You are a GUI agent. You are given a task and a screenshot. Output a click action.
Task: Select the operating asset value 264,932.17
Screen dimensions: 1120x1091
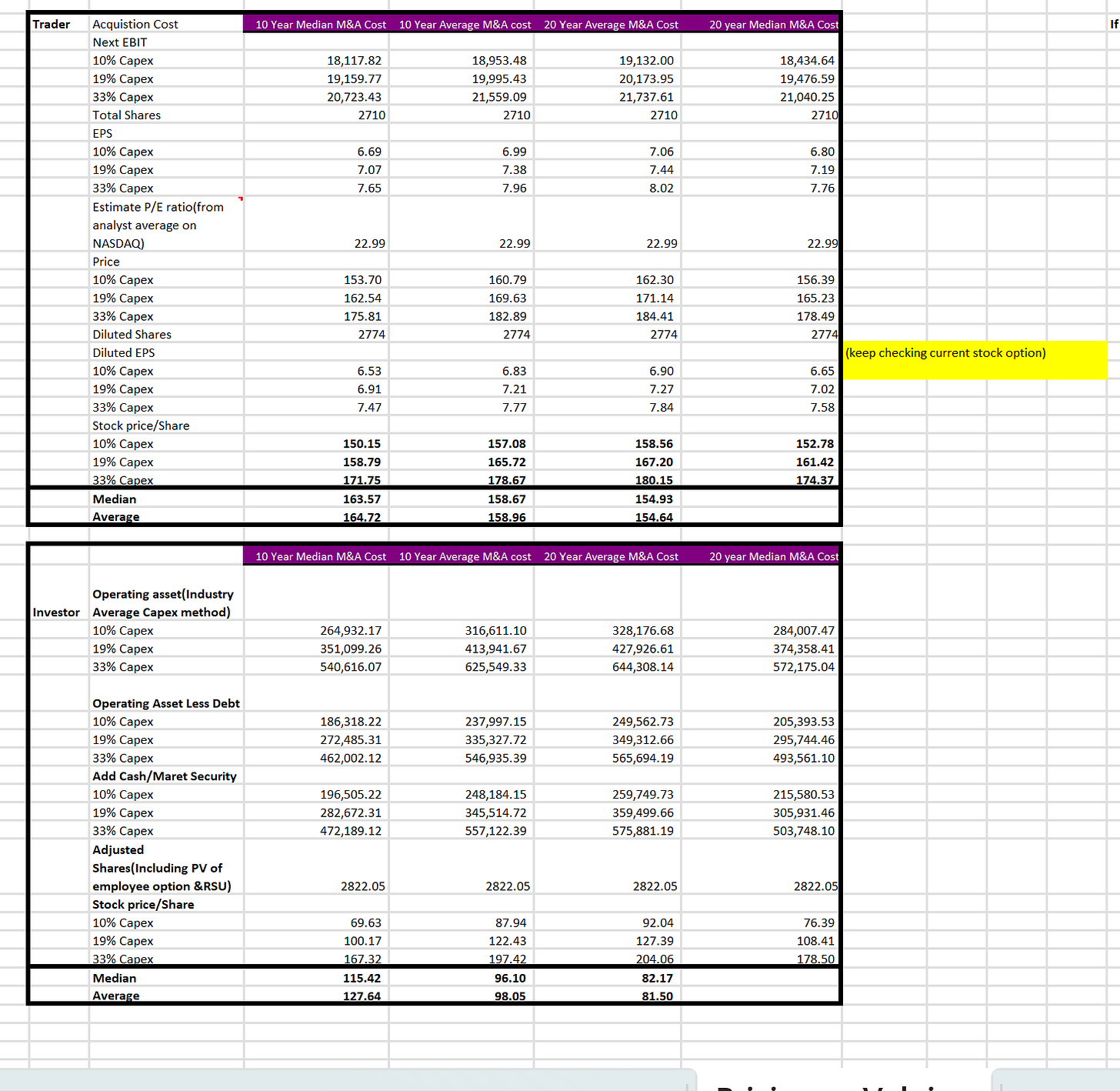tap(351, 631)
